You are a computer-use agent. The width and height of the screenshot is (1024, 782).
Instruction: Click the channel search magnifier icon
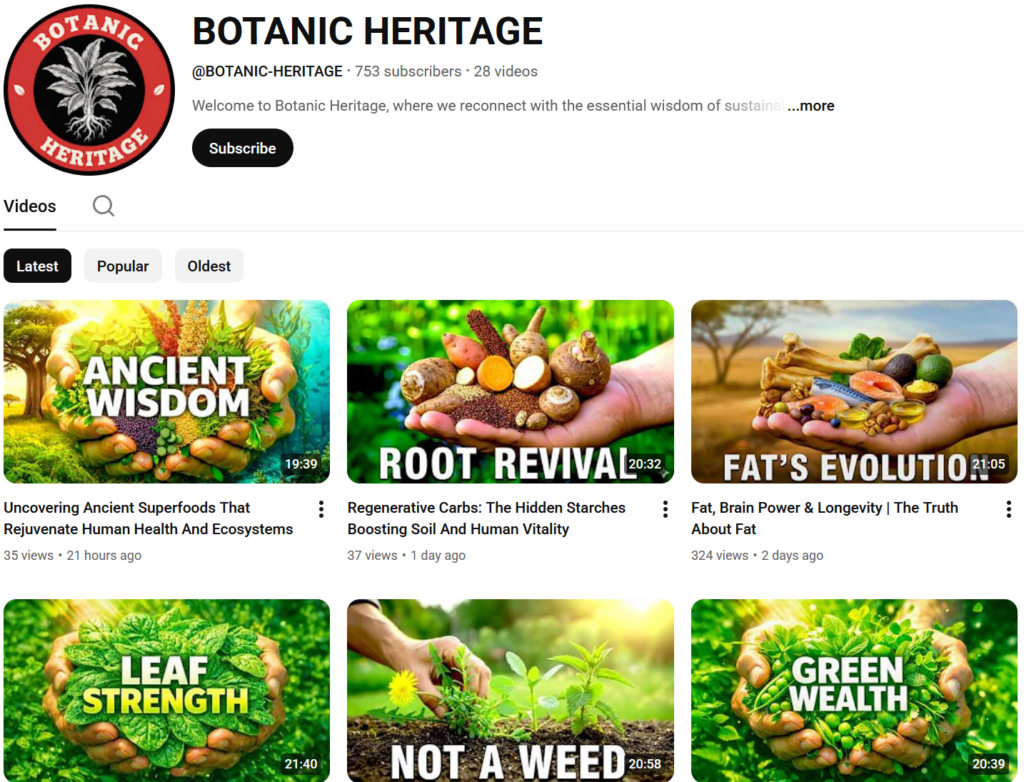[103, 206]
